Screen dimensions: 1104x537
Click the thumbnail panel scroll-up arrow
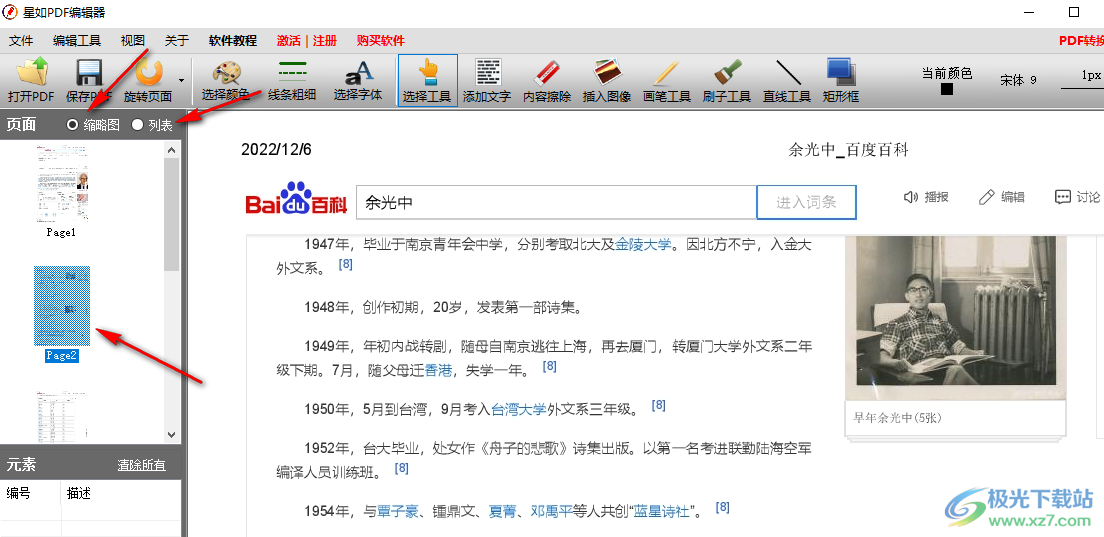[x=172, y=149]
